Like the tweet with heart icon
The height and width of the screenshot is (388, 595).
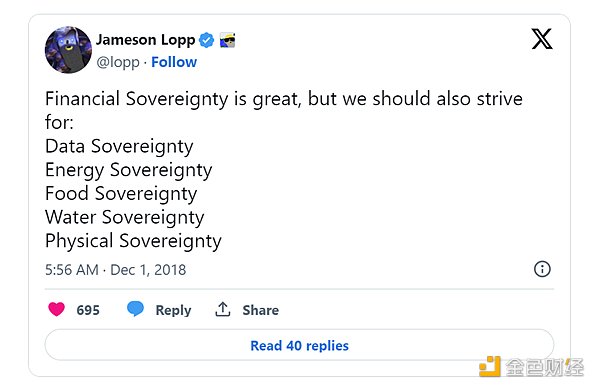[57, 309]
